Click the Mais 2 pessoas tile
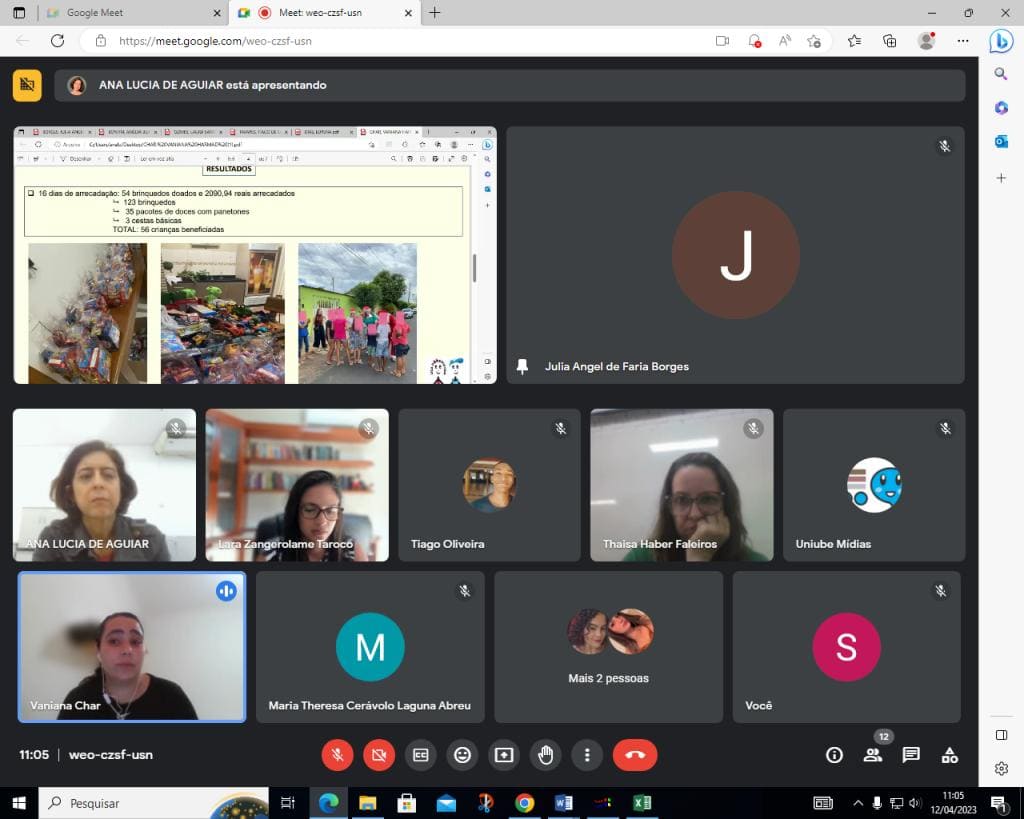 (608, 647)
